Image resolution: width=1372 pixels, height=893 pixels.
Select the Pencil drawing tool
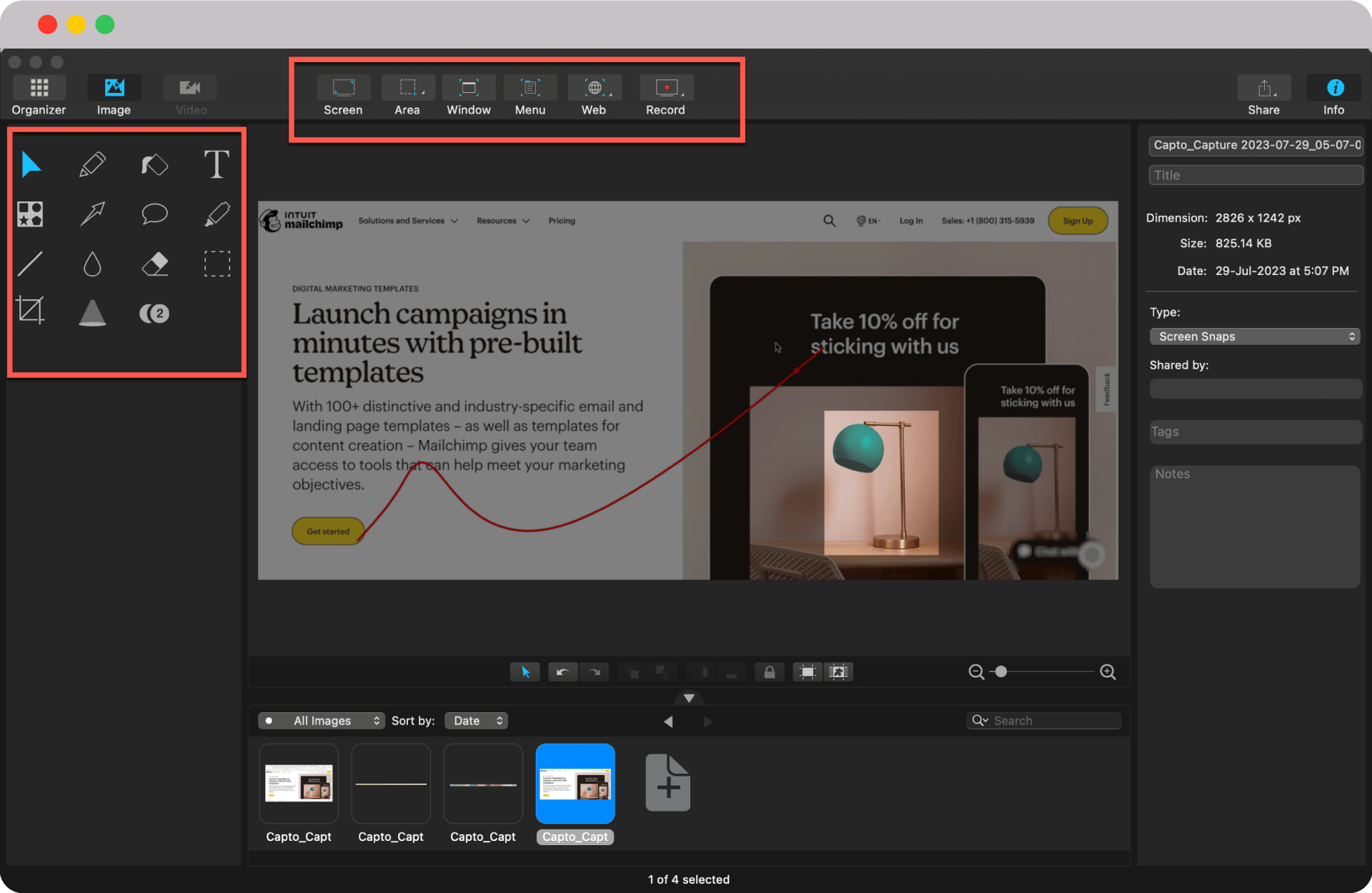click(92, 164)
